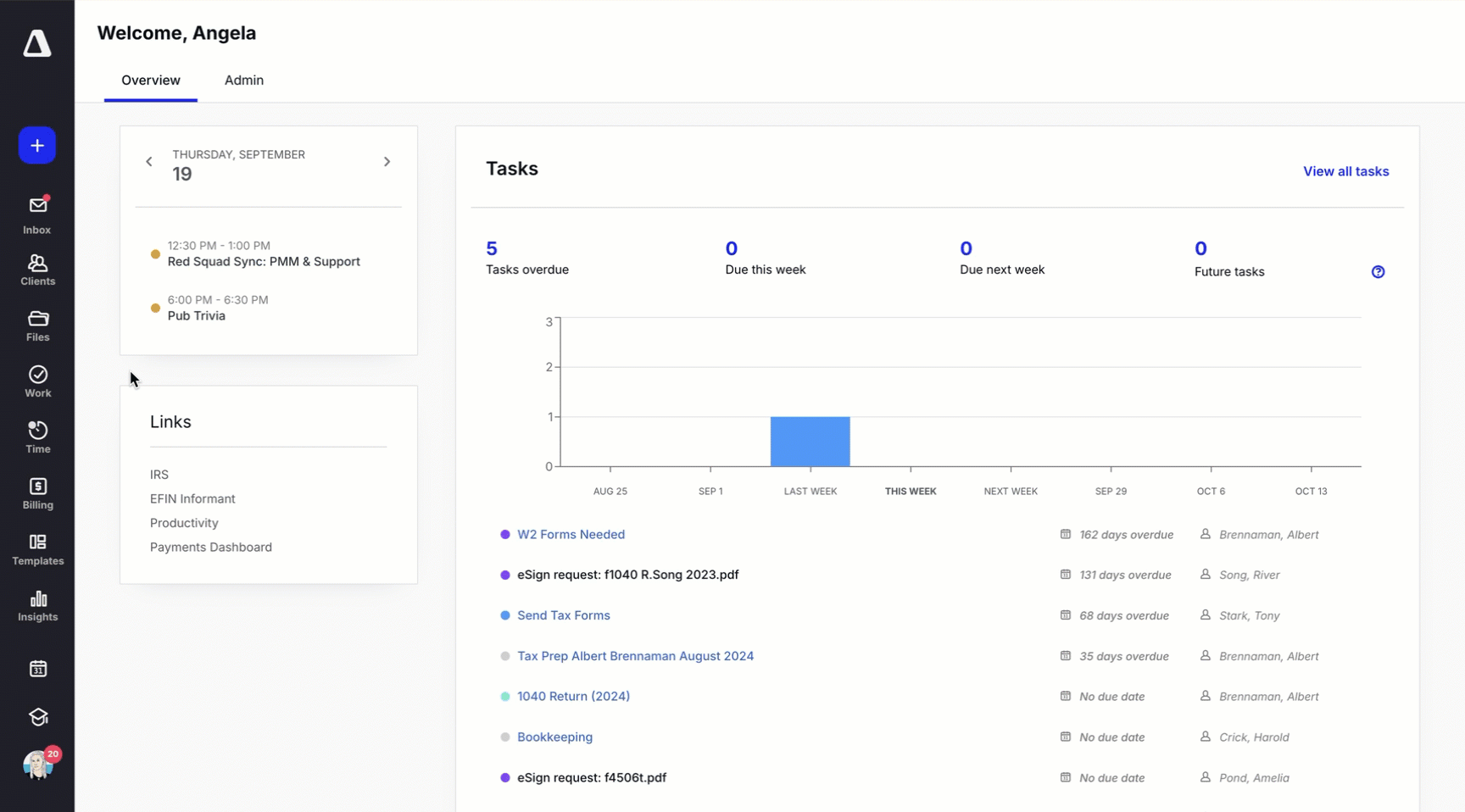
Task: Click the user avatar with notification badge
Action: (38, 765)
